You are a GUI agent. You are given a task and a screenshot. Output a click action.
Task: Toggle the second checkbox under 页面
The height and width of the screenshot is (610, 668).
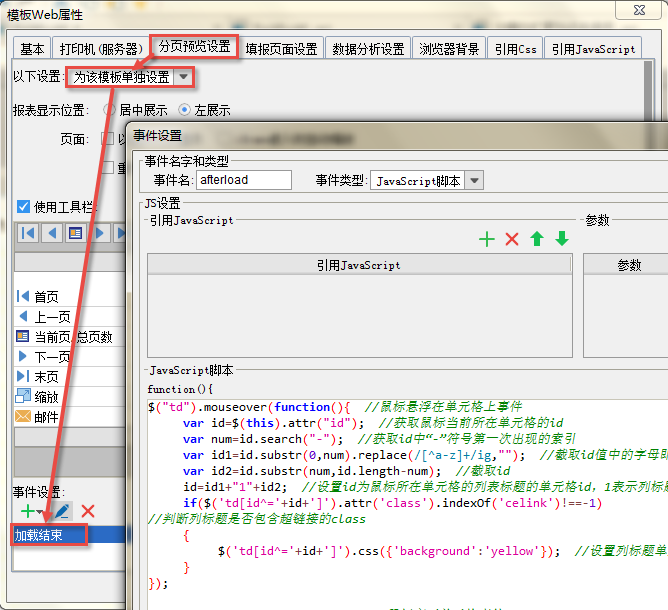(x=107, y=167)
